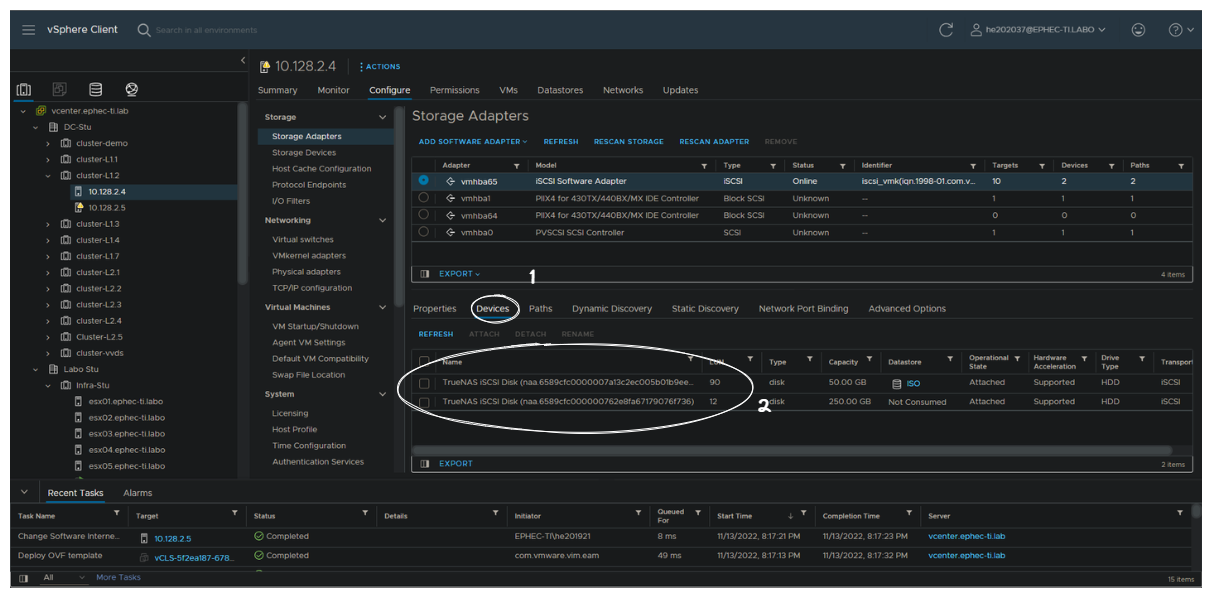The image size is (1212, 598).
Task: Open the All tasks filter dropdown
Action: pos(66,578)
